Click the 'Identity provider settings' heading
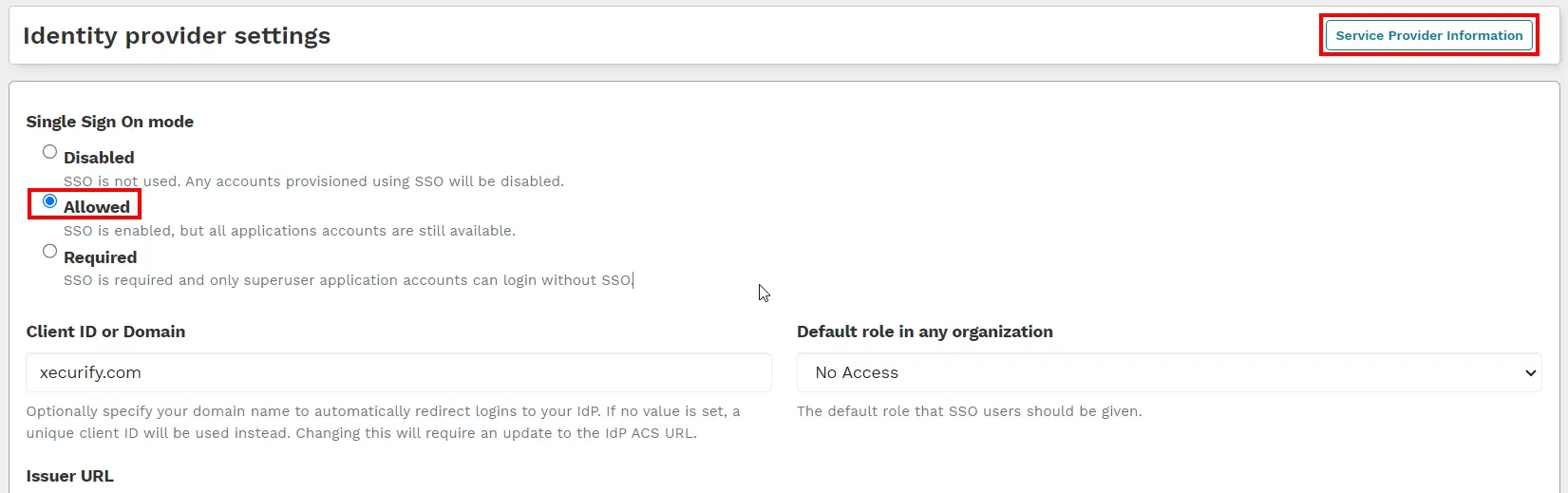Viewport: 1568px width, 493px height. pyautogui.click(x=177, y=36)
